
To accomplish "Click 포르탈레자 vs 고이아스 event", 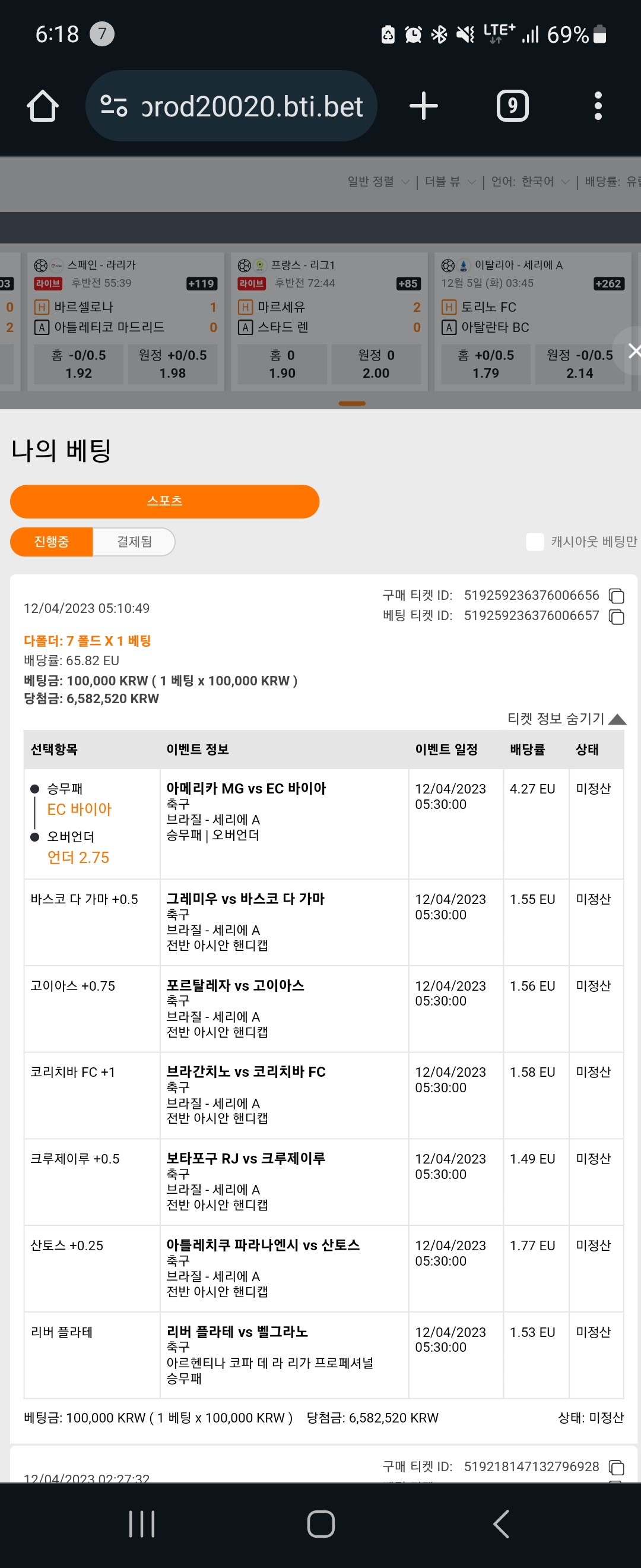I will click(x=236, y=985).
